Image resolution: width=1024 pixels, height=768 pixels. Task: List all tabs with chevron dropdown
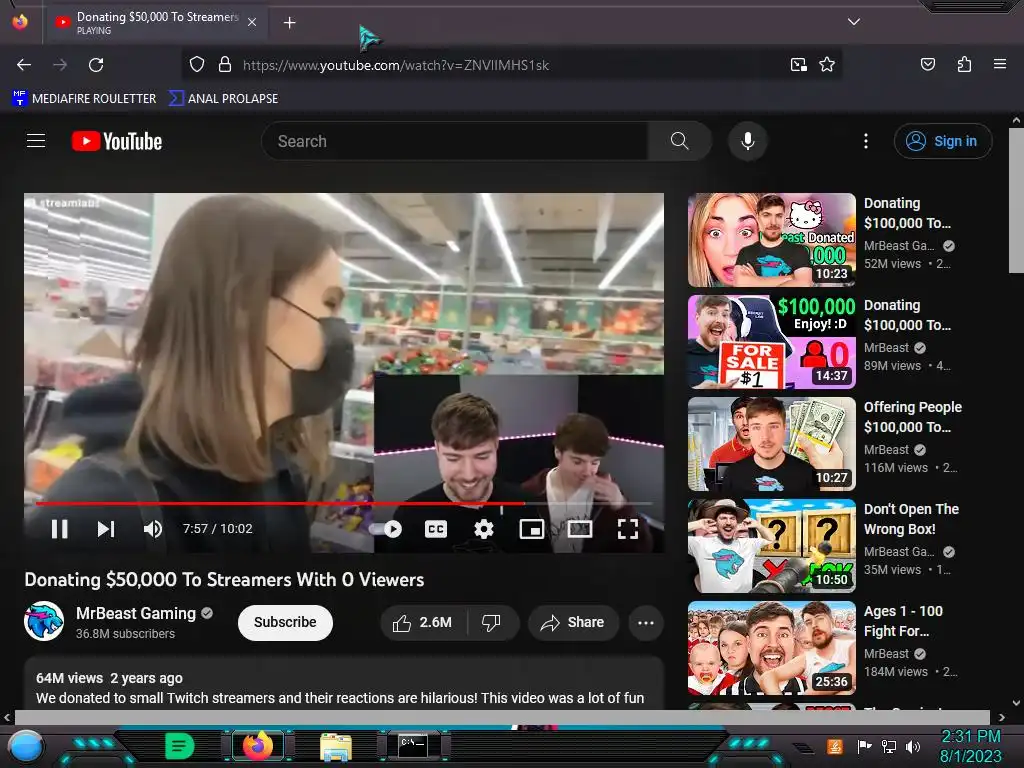pyautogui.click(x=854, y=22)
